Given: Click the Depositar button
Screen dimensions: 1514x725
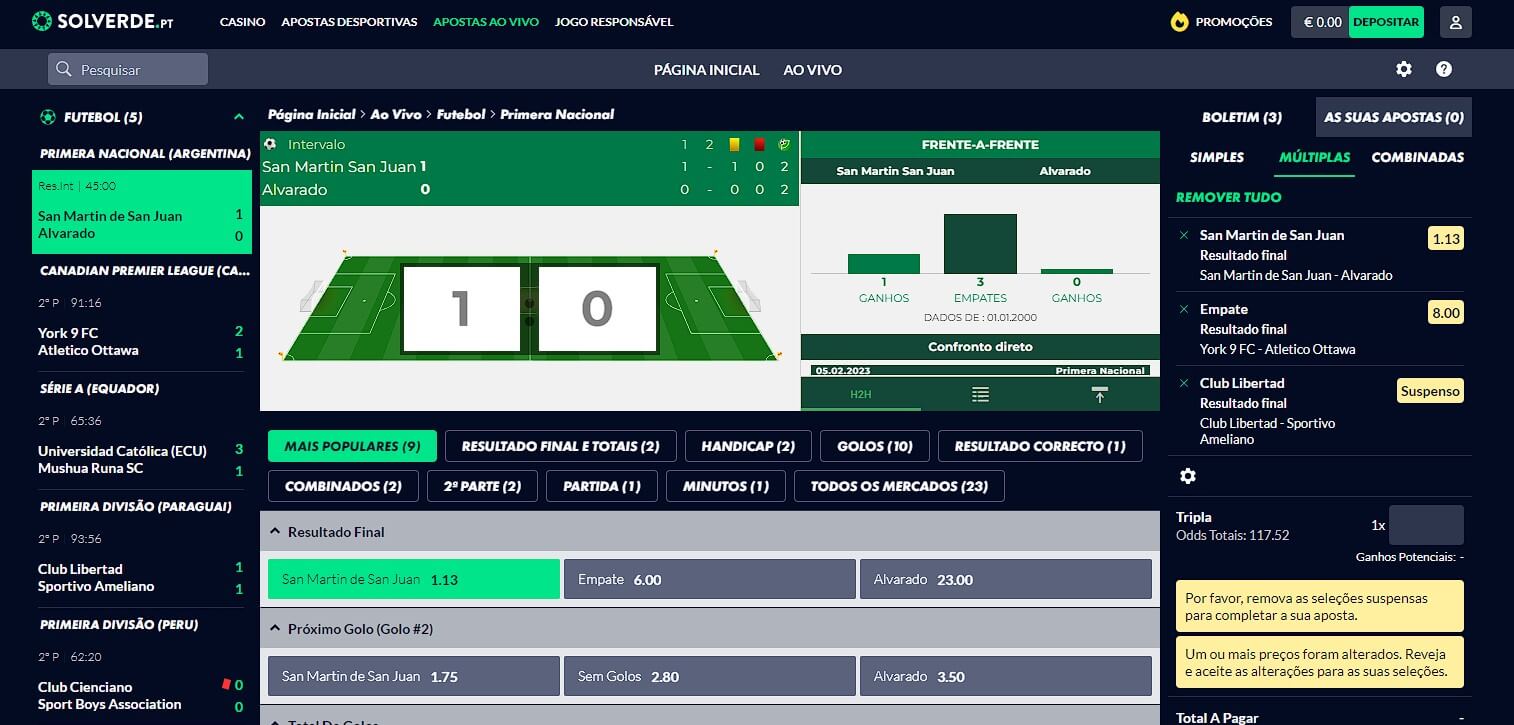Looking at the screenshot, I should coord(1386,22).
